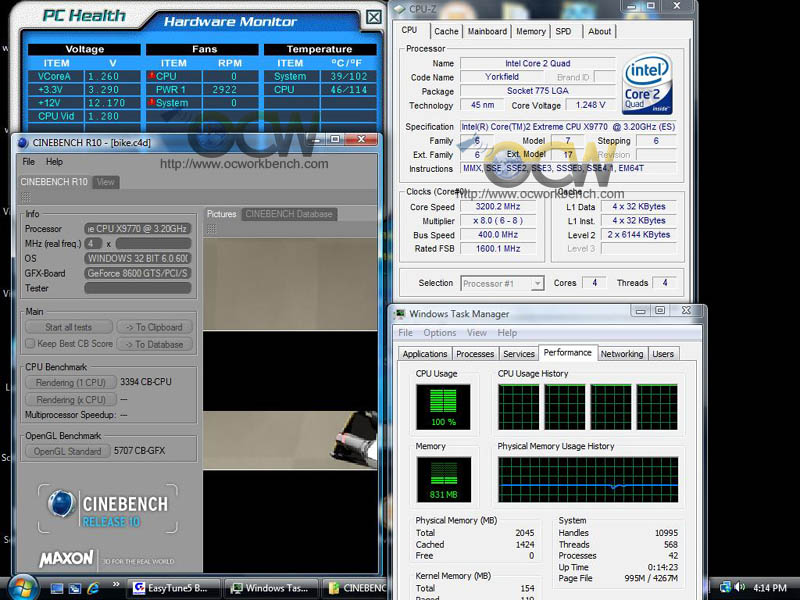Click the grip handle beside the Info panel

[26, 197]
